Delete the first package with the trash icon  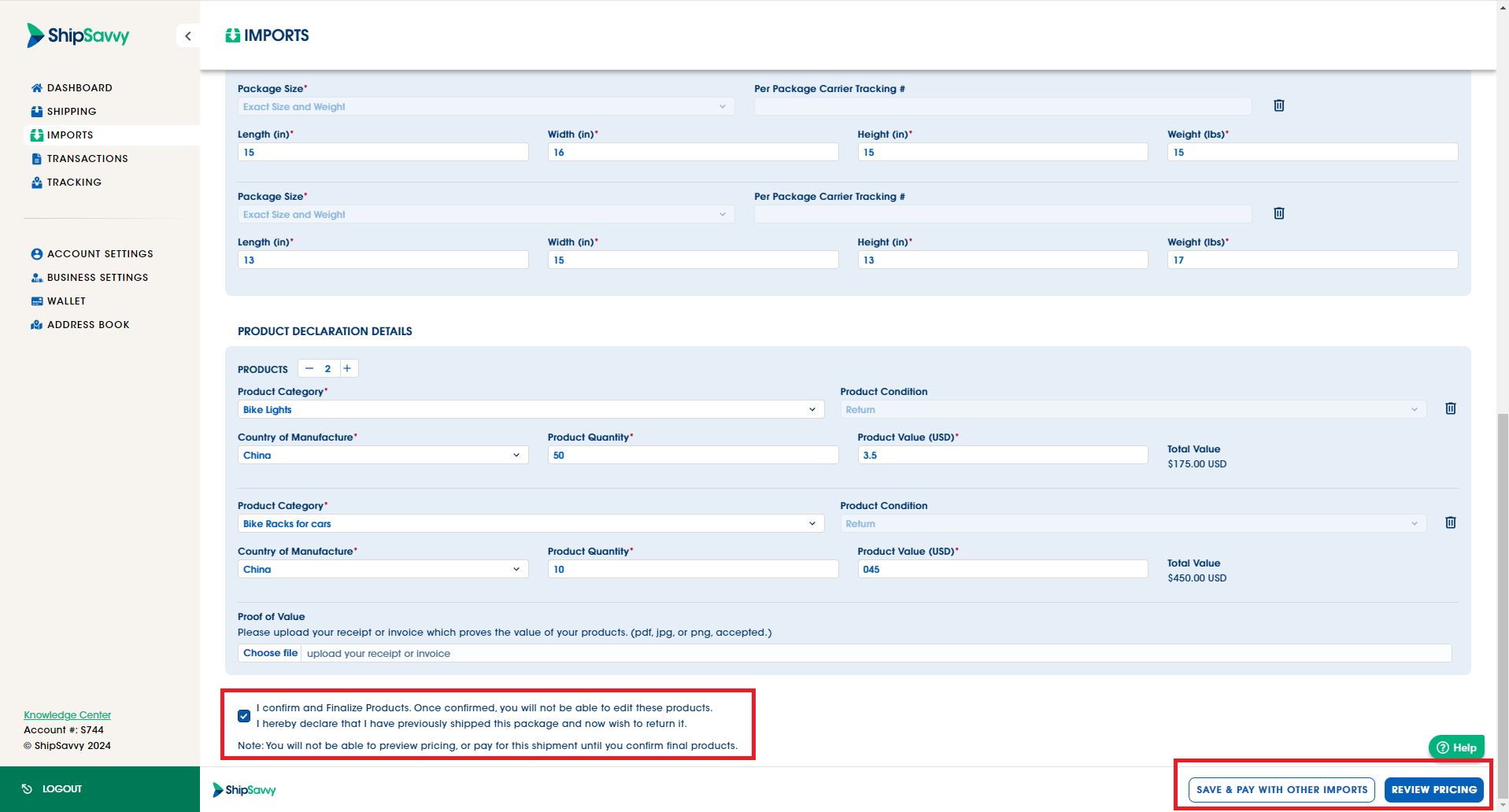pos(1279,105)
